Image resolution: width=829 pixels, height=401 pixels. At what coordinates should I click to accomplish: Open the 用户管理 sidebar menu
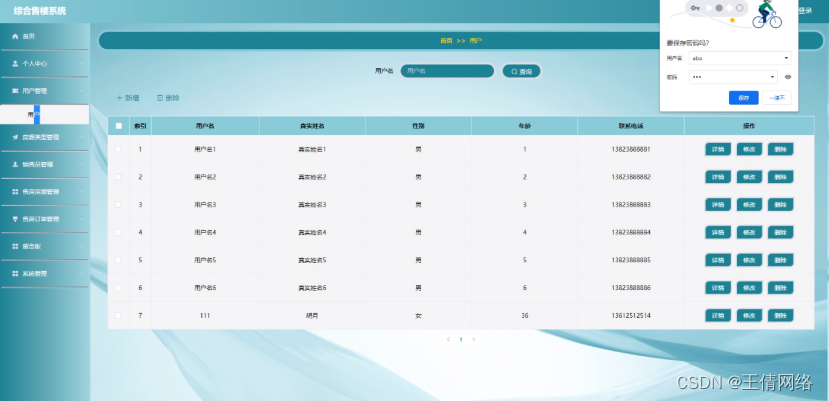pos(44,91)
